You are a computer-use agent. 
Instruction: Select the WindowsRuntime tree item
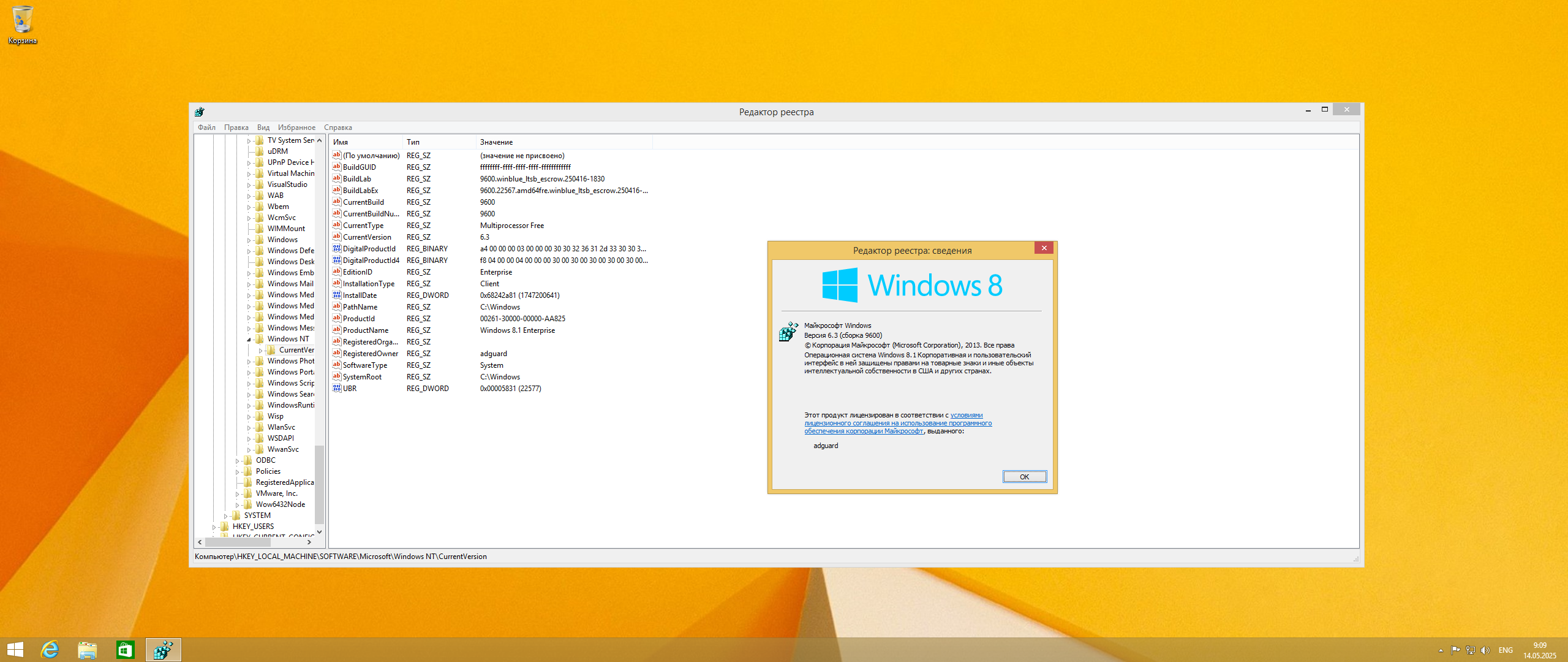coord(291,405)
